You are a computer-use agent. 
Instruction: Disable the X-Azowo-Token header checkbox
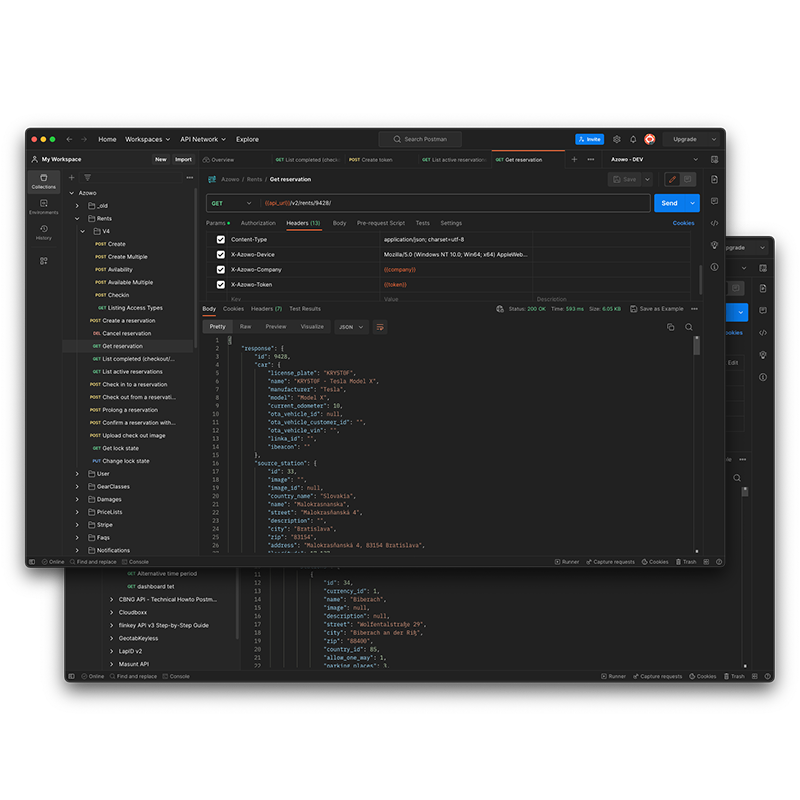pos(221,285)
